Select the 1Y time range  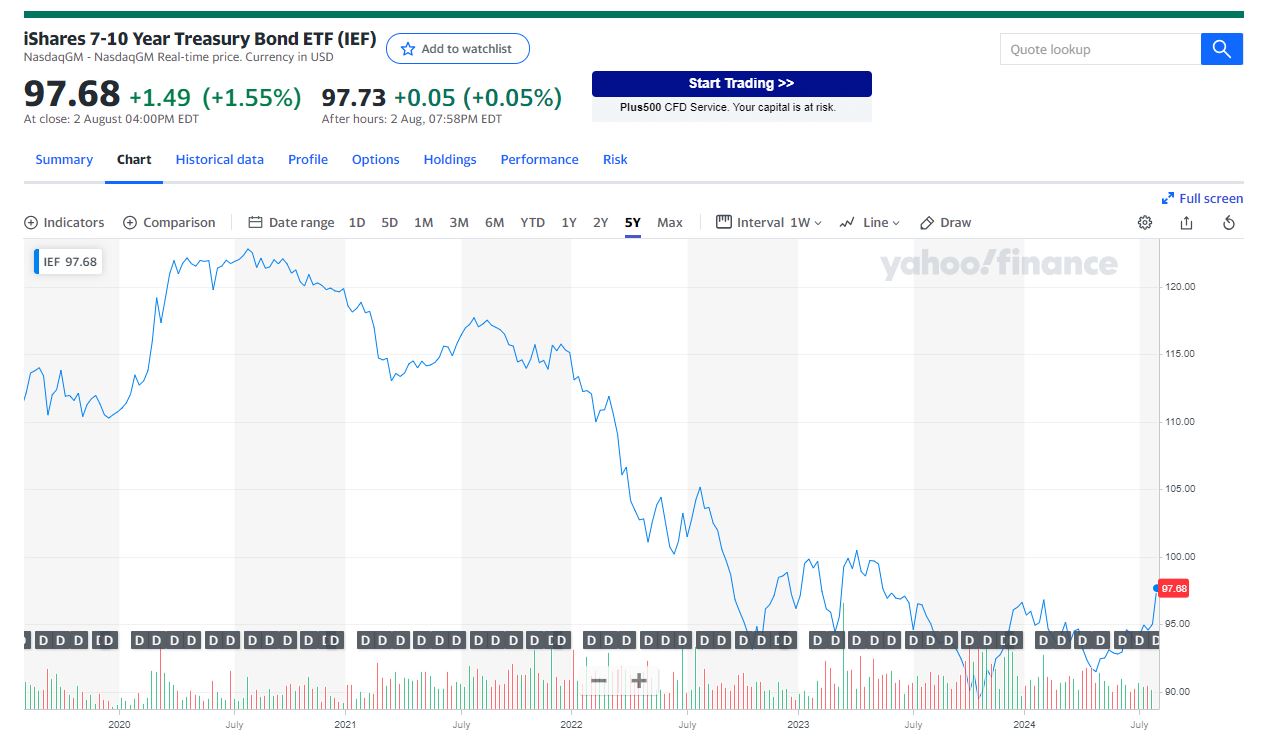point(569,223)
